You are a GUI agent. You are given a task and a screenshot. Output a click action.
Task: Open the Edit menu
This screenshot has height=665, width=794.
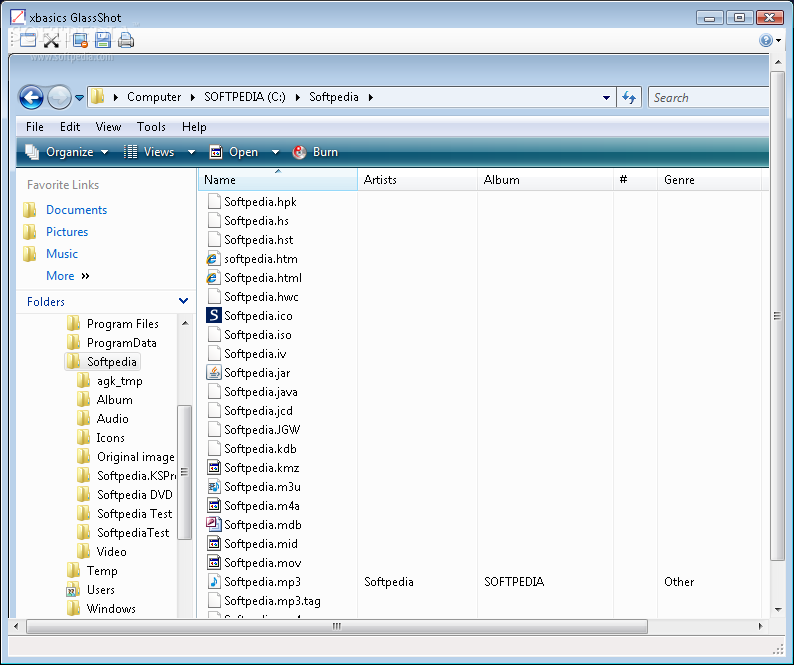click(x=70, y=127)
